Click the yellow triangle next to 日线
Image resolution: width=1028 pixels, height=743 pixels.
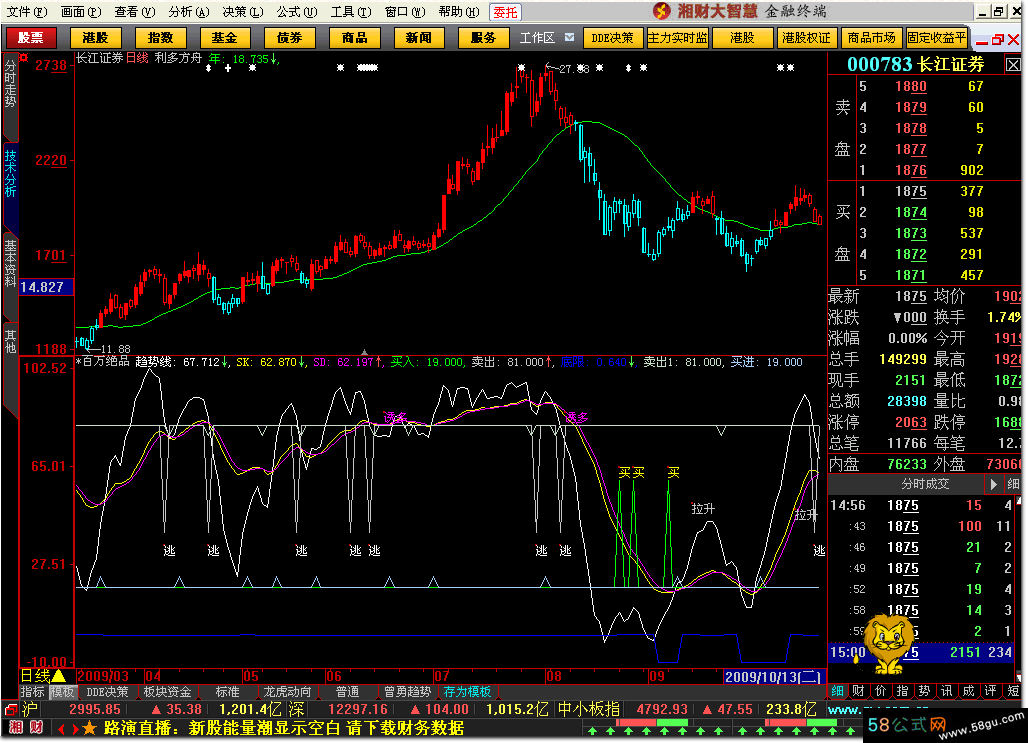[x=59, y=675]
